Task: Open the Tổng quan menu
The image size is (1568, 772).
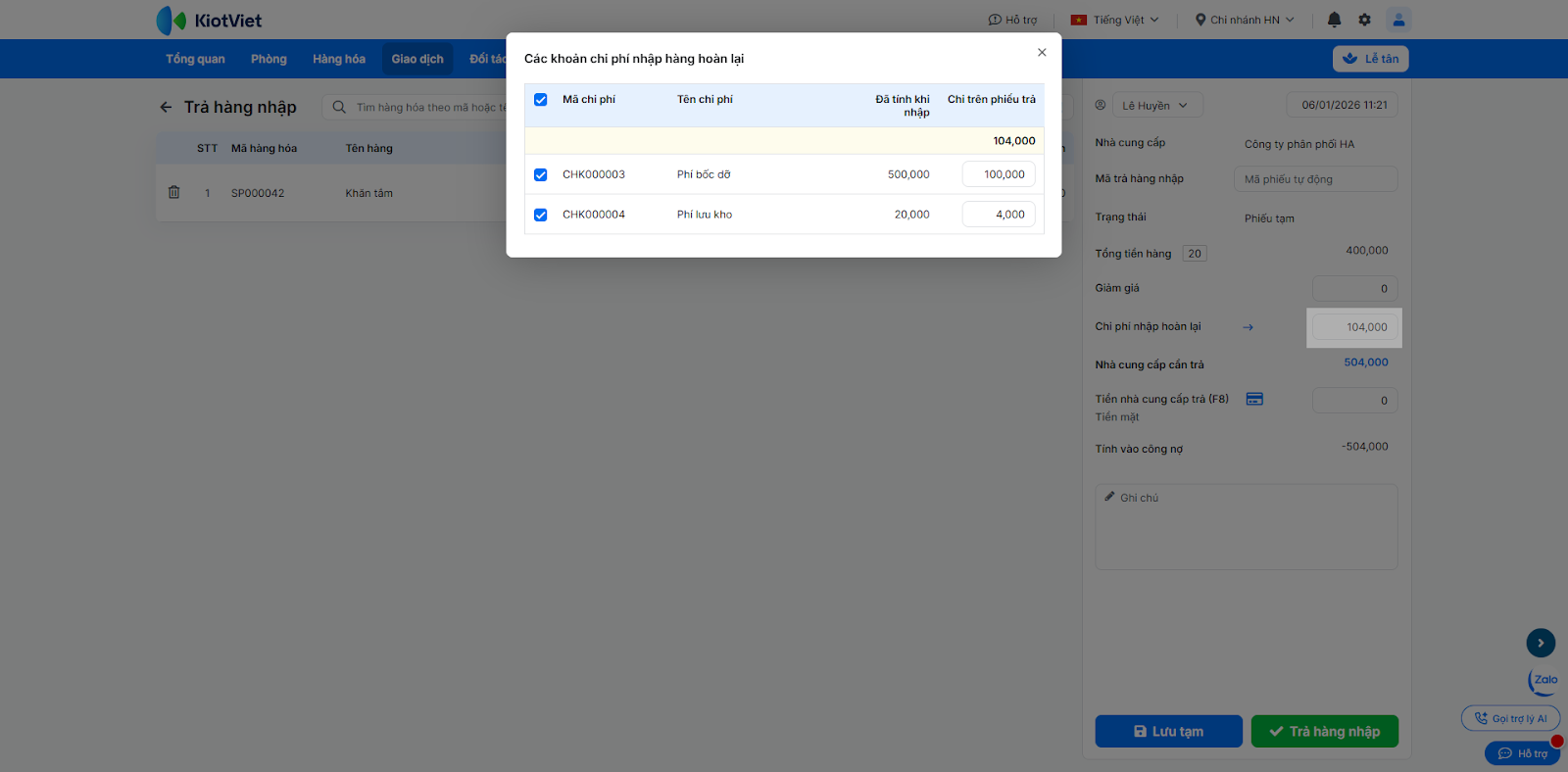Action: pos(195,59)
